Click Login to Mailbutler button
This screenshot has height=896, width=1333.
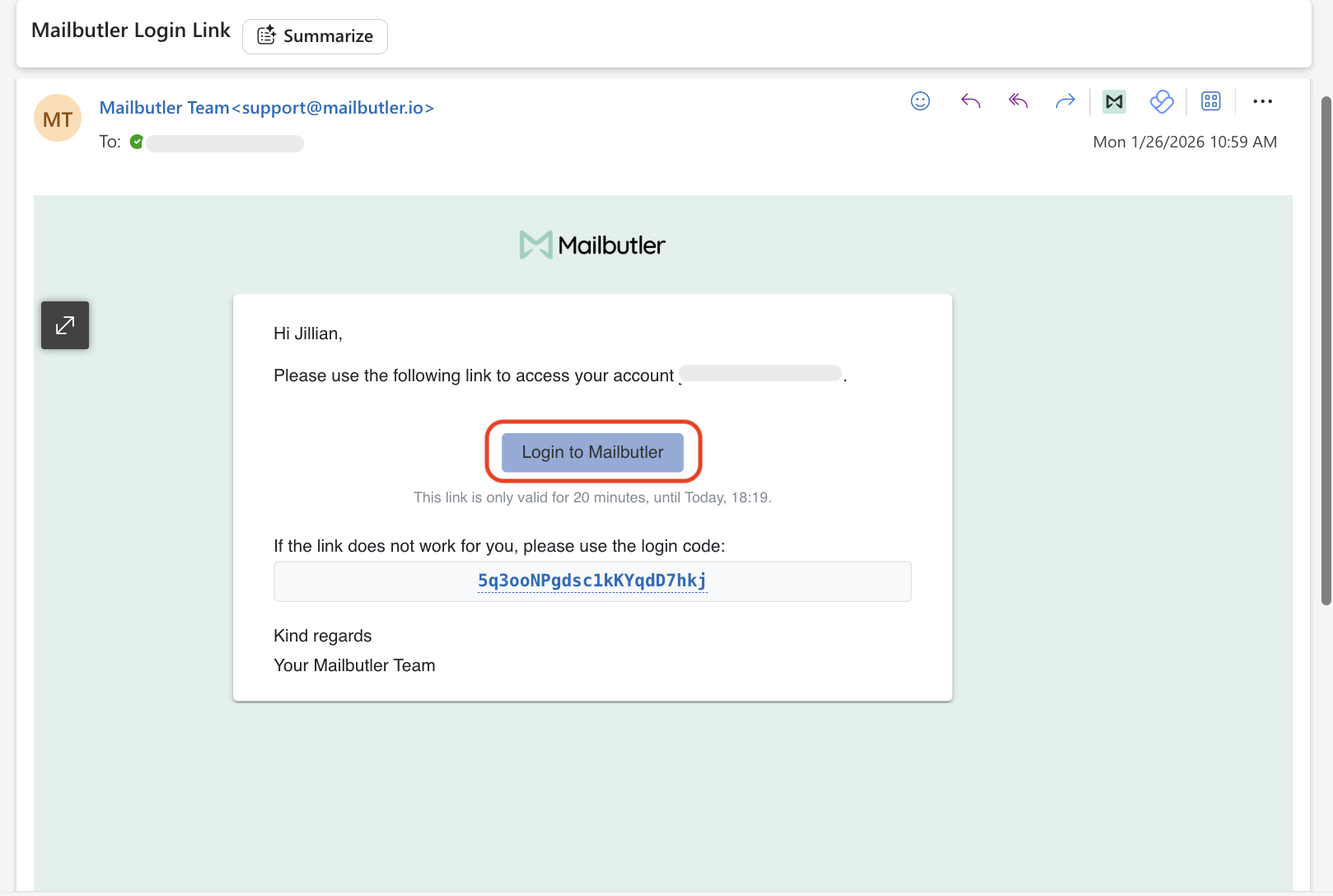tap(592, 452)
